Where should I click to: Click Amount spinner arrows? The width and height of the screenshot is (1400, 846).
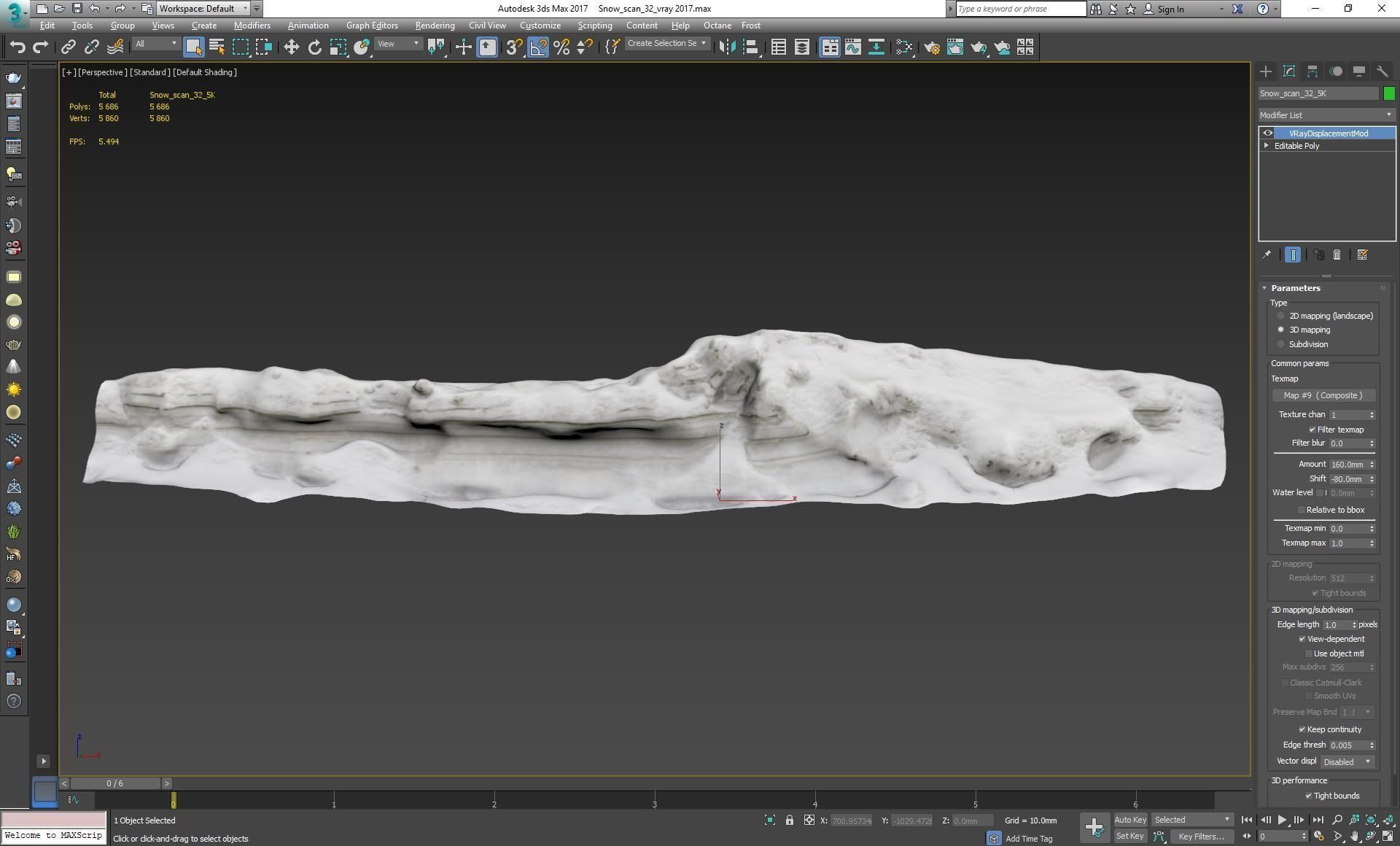pos(1372,465)
